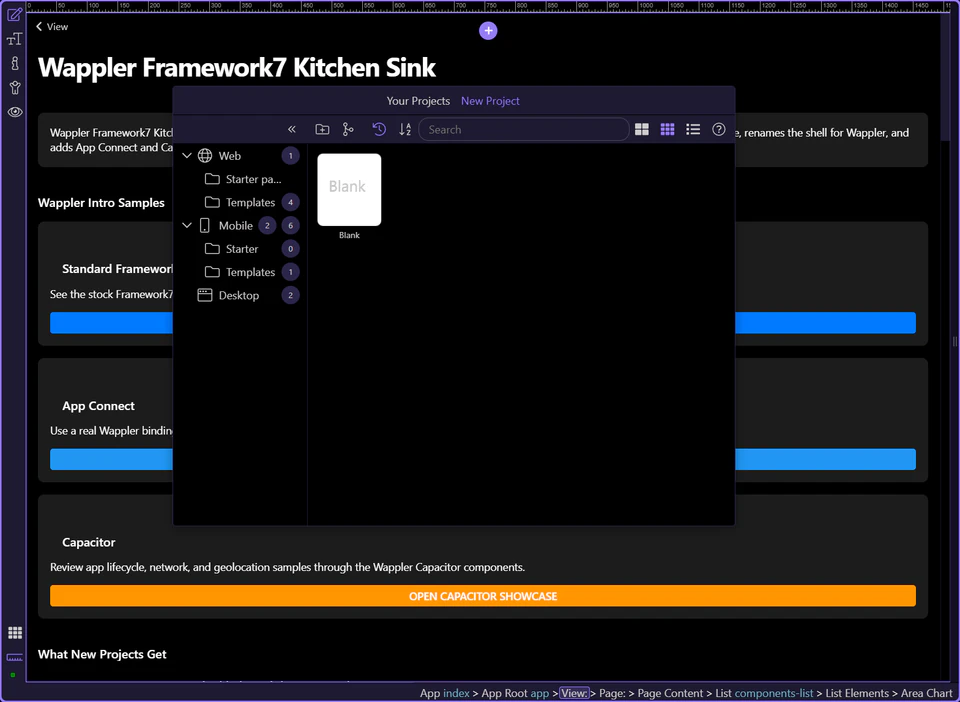Click the Desktop badge showing 2
960x702 pixels.
(x=291, y=296)
